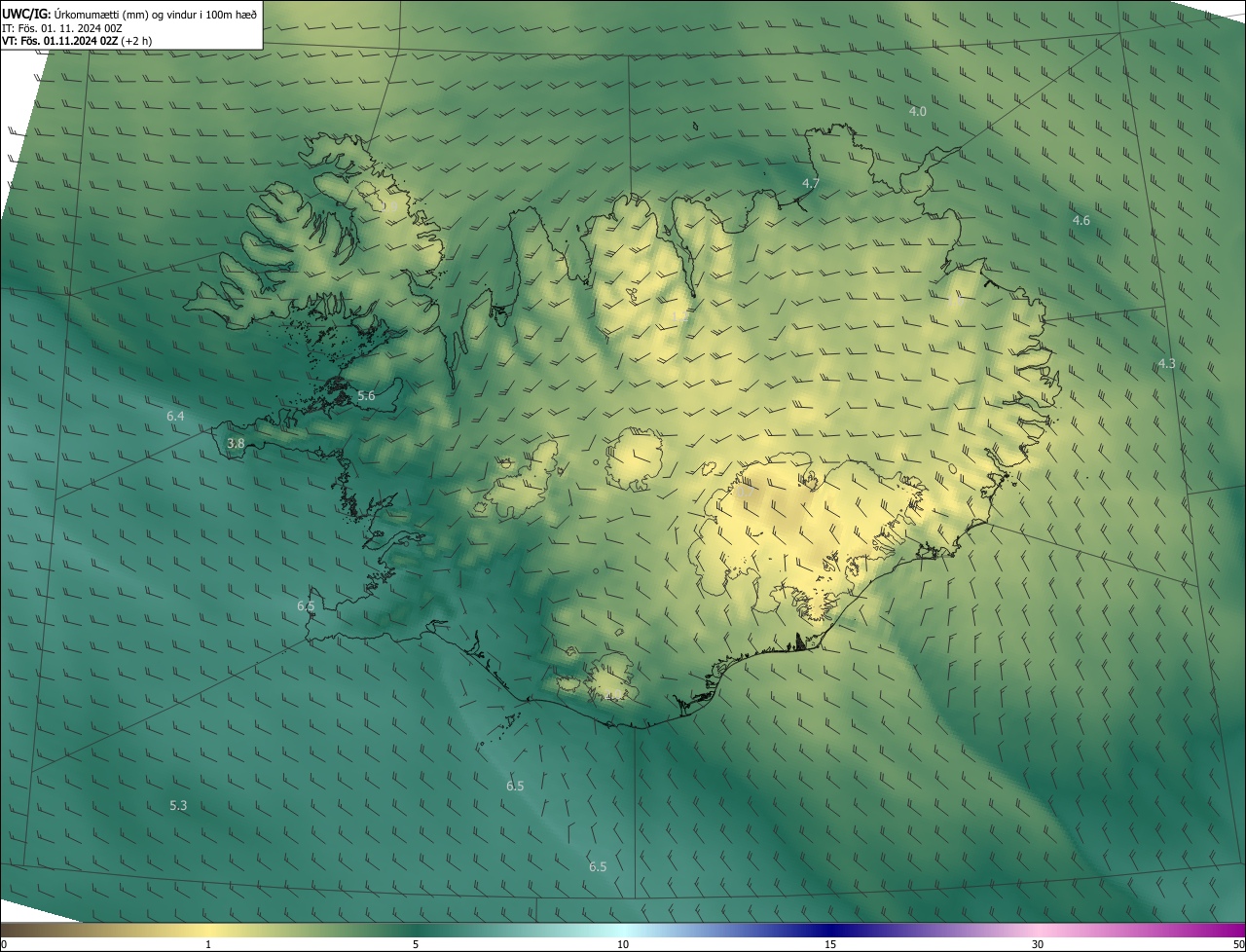Click the 4.6 value label on the map
1246x952 pixels.
[1081, 221]
